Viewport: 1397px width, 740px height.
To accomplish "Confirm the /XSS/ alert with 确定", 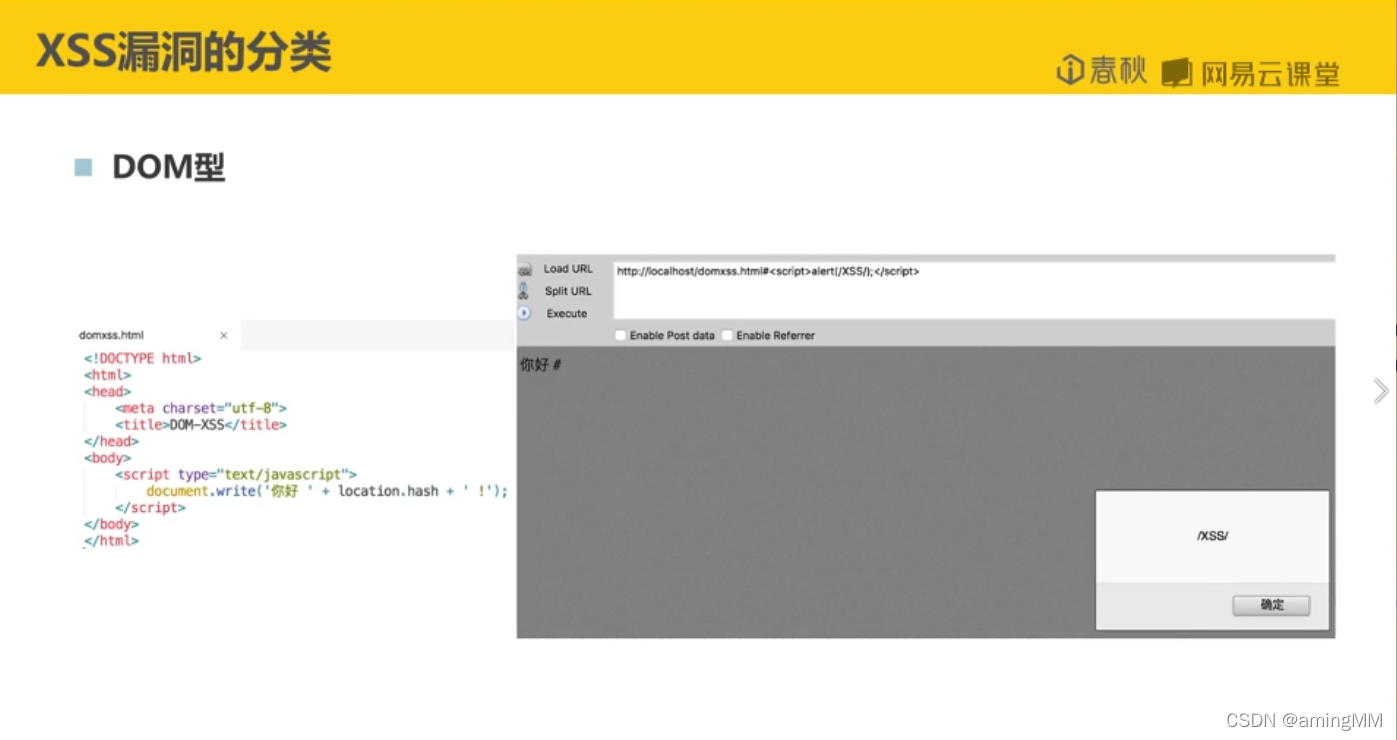I will (x=1271, y=605).
